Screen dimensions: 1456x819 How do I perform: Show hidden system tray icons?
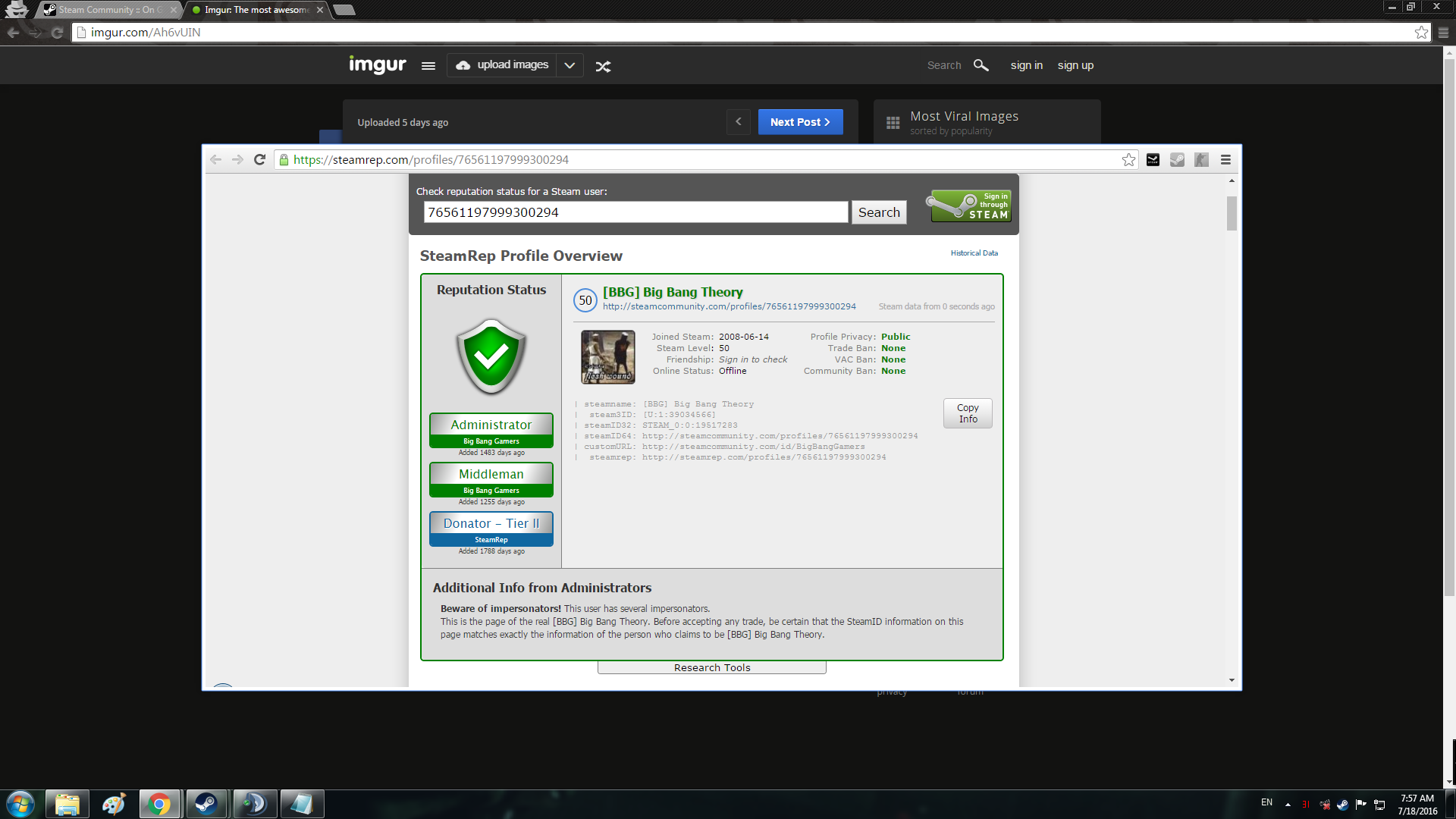1288,804
